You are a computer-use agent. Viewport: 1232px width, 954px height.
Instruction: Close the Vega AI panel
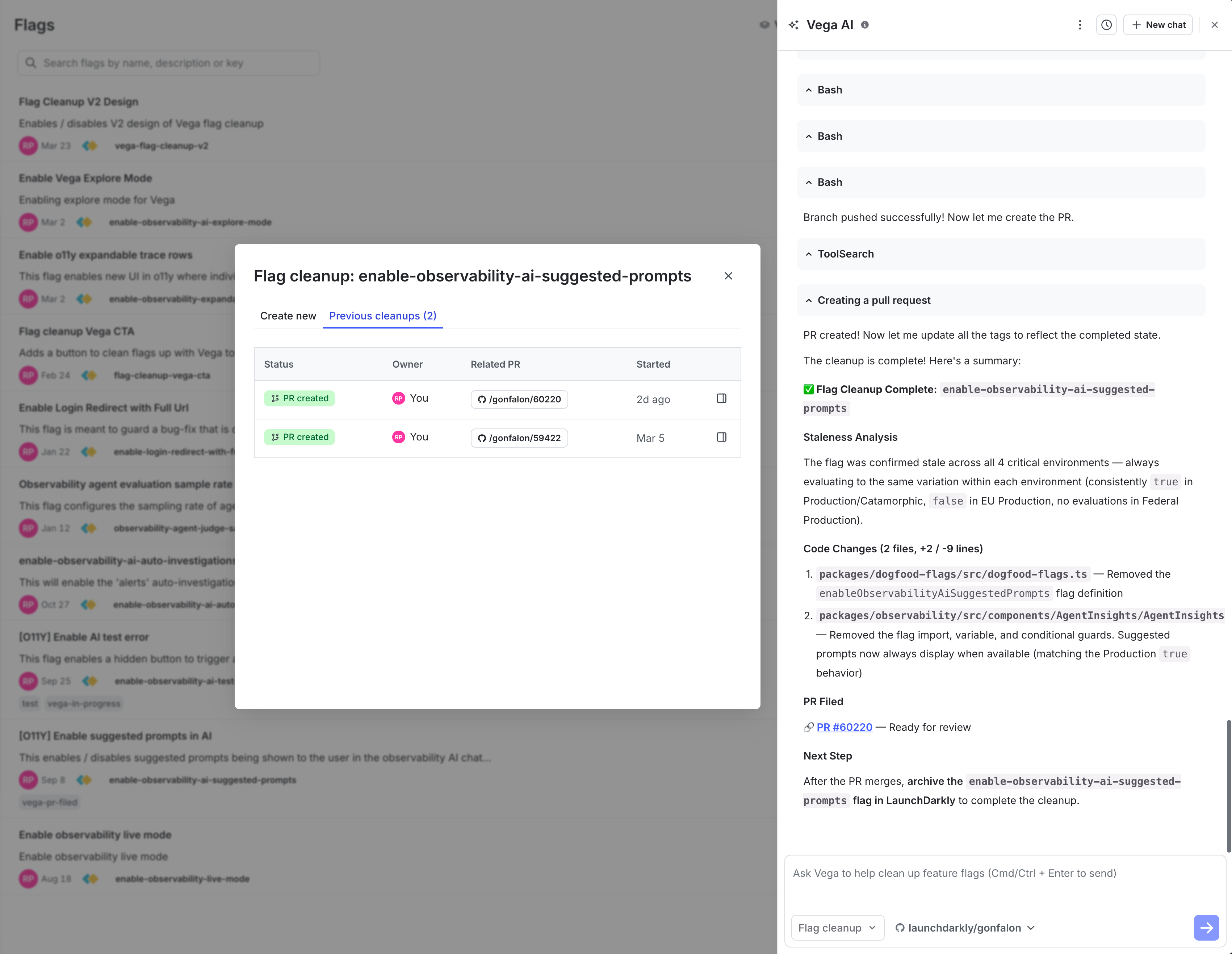[1215, 25]
